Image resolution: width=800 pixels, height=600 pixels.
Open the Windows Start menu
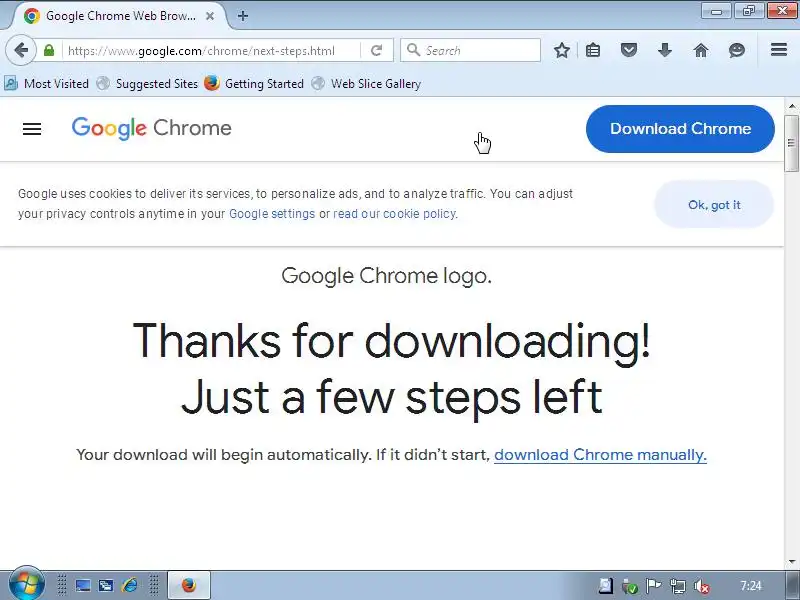pyautogui.click(x=26, y=584)
